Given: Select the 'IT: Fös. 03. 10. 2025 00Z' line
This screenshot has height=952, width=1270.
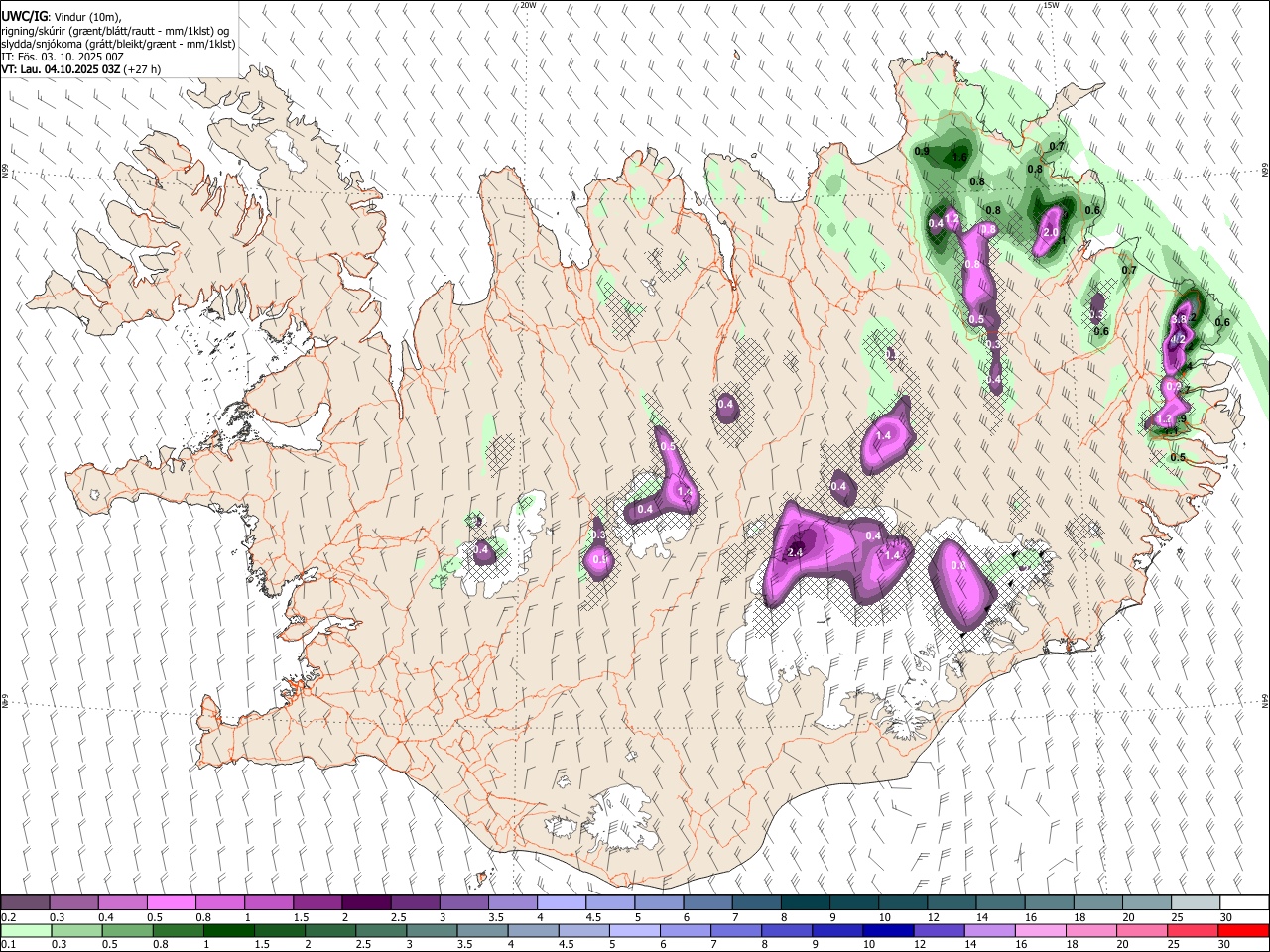Looking at the screenshot, I should 63,57.
